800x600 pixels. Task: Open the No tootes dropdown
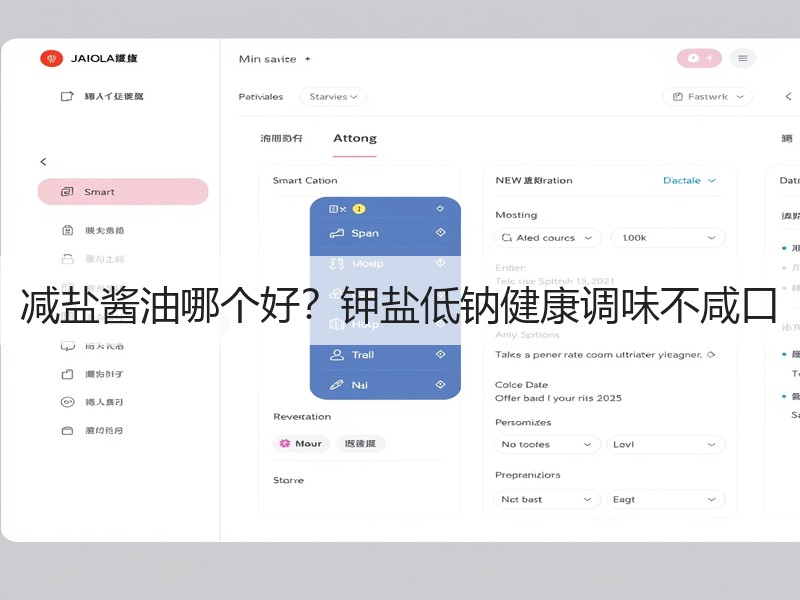tap(547, 444)
